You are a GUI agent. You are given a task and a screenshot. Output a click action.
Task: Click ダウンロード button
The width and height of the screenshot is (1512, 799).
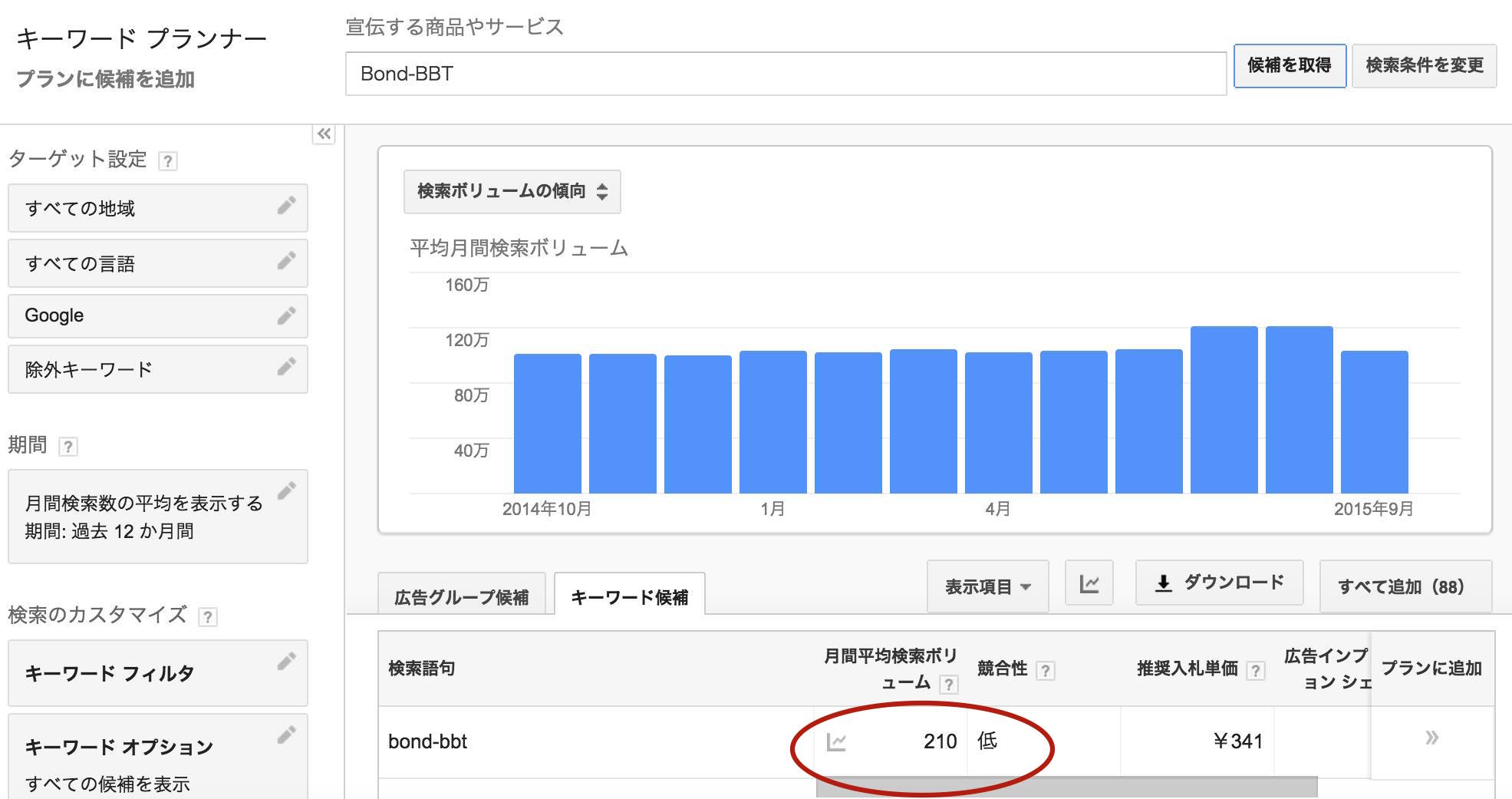[1219, 583]
